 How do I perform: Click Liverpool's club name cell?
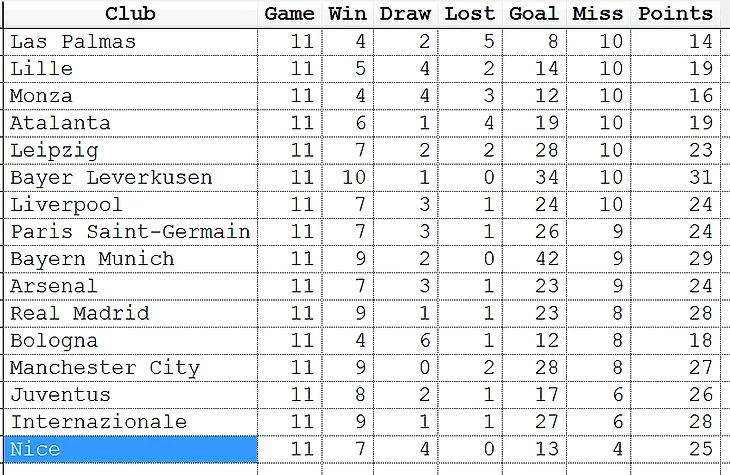(x=130, y=205)
